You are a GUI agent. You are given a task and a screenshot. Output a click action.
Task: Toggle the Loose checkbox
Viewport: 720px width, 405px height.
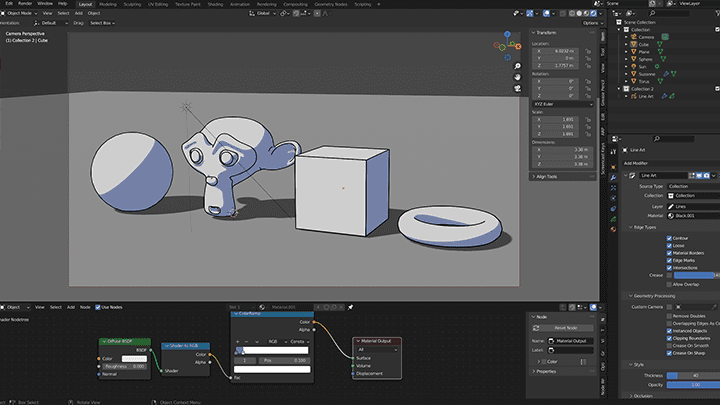coord(669,246)
